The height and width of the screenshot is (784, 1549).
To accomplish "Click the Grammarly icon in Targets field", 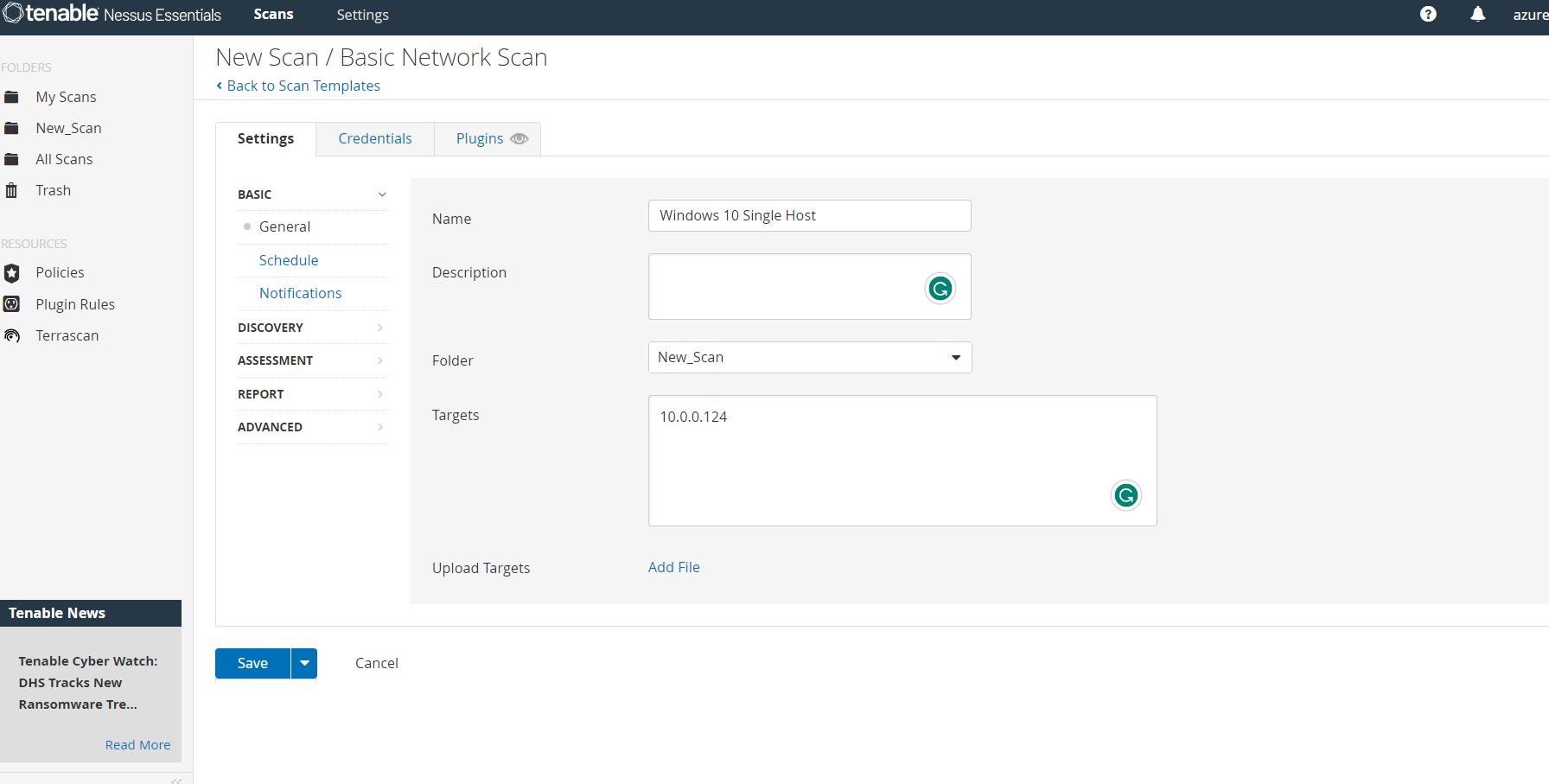I will tap(1125, 495).
